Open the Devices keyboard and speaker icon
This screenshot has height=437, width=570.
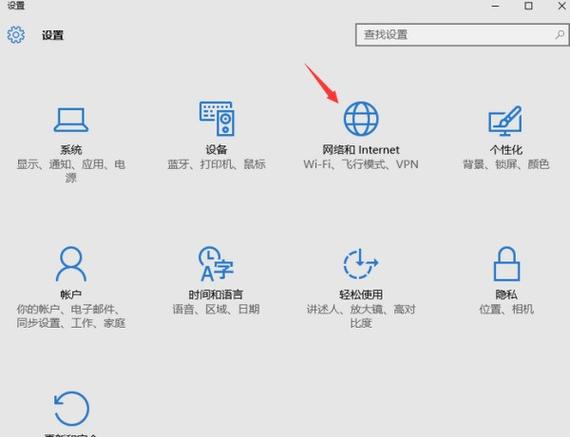coord(217,119)
